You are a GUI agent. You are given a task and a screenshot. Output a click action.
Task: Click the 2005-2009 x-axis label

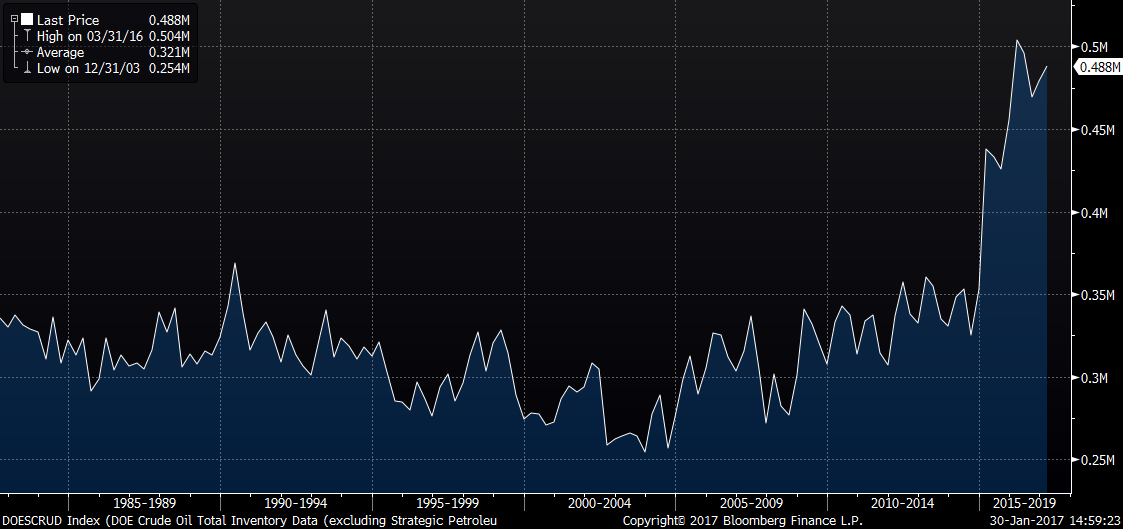tap(751, 503)
